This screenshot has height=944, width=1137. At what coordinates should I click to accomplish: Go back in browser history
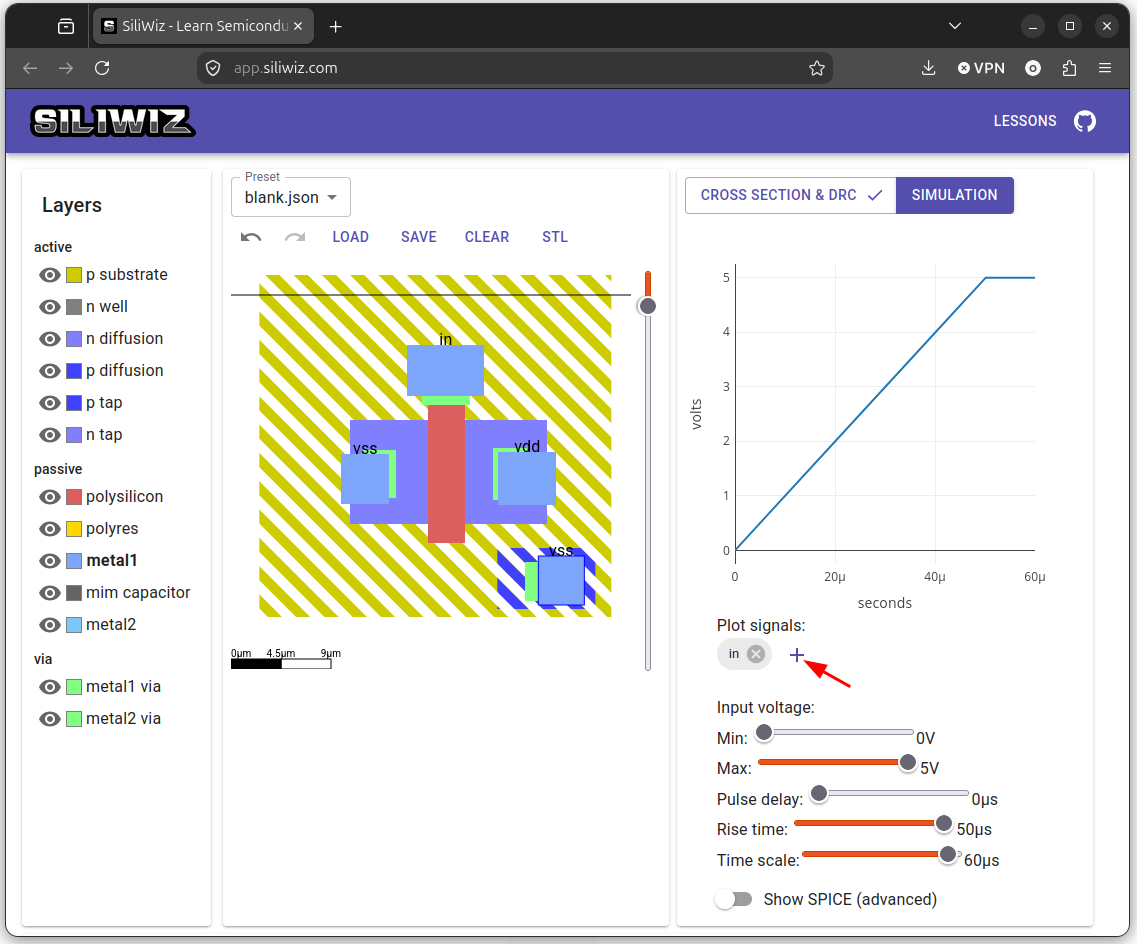click(30, 68)
